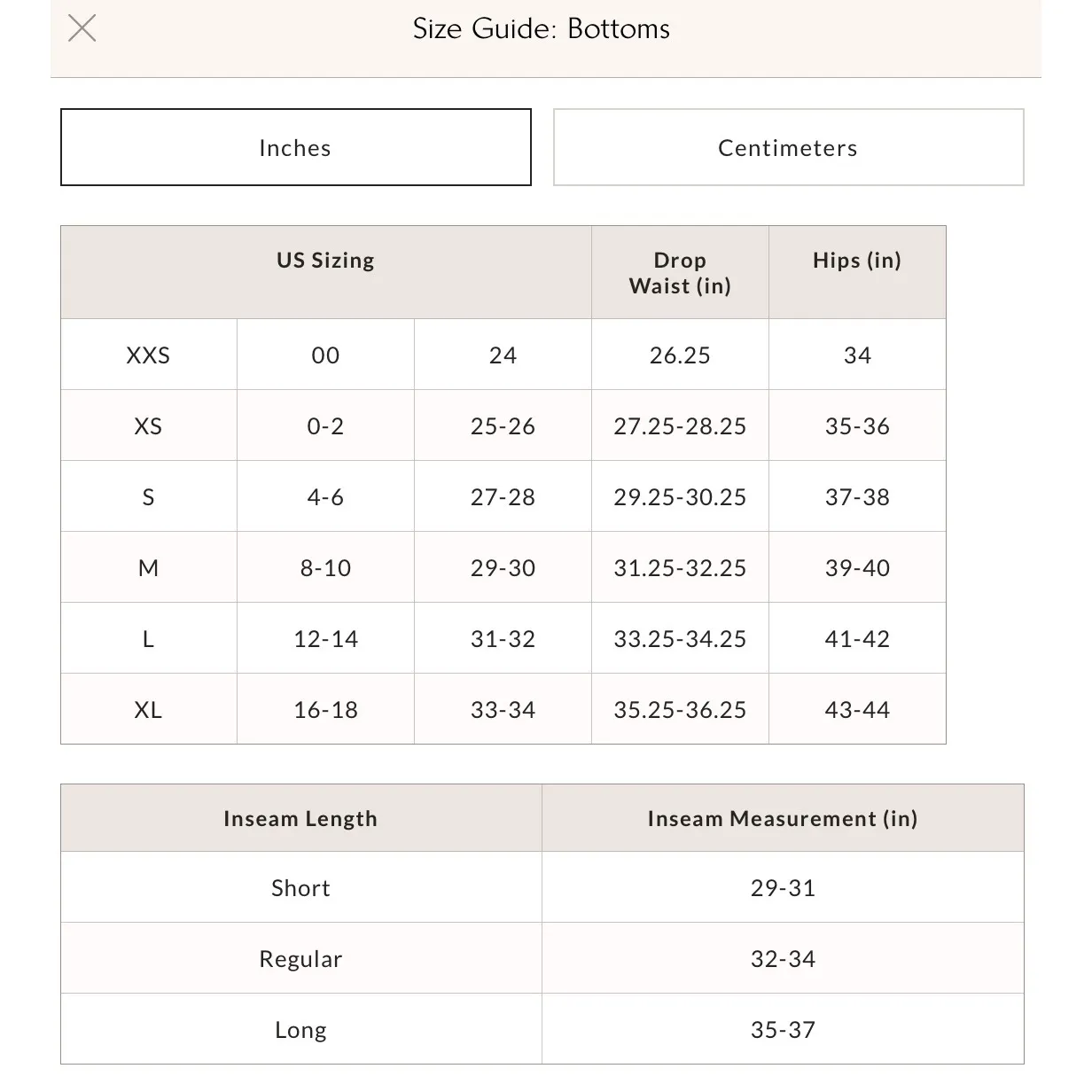Click the M size row label

coord(148,567)
